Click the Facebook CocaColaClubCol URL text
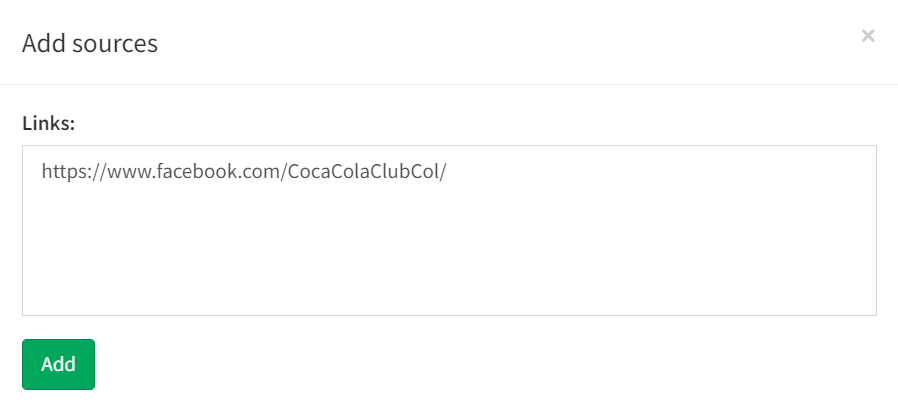 (x=243, y=171)
